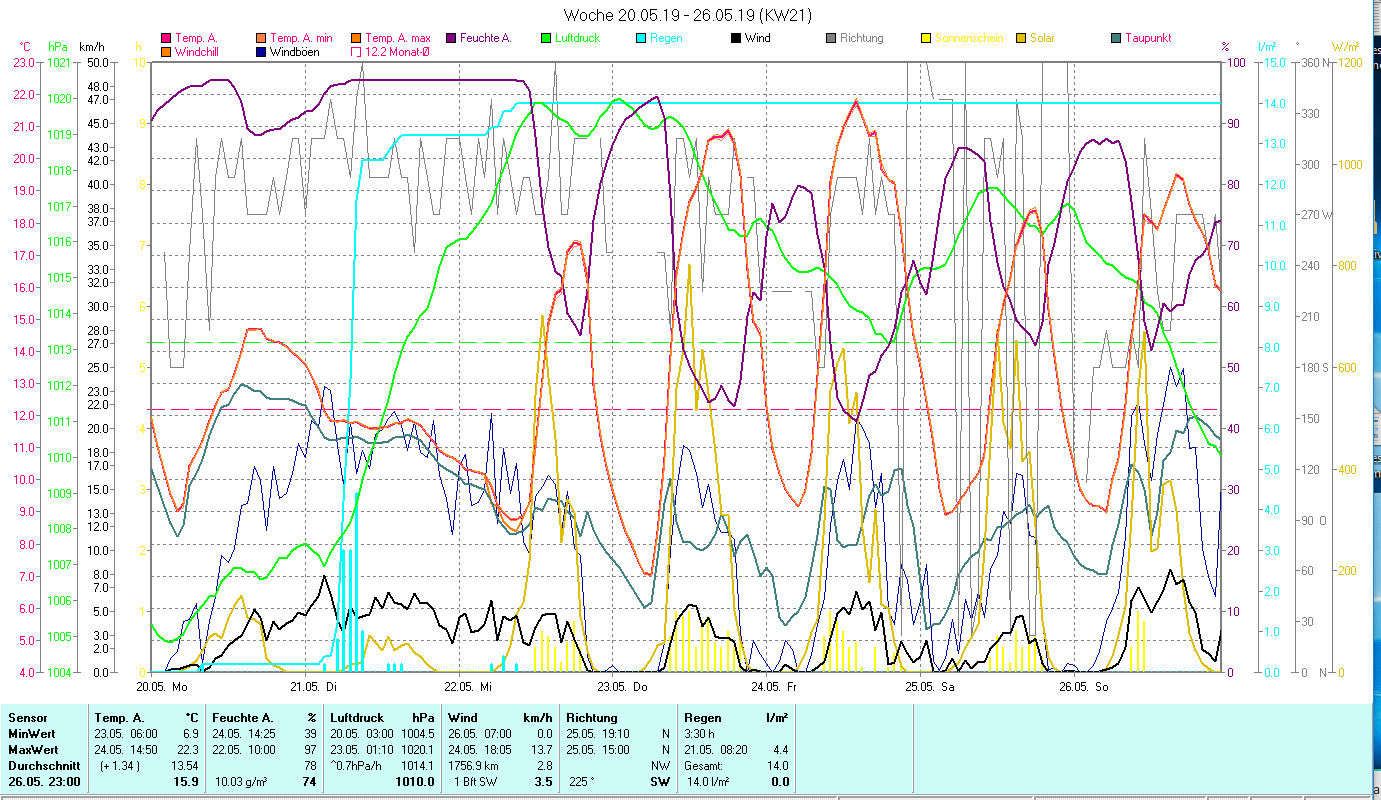
Task: Click the 'Sonnenschein' legend label
Action: pyautogui.click(x=969, y=39)
